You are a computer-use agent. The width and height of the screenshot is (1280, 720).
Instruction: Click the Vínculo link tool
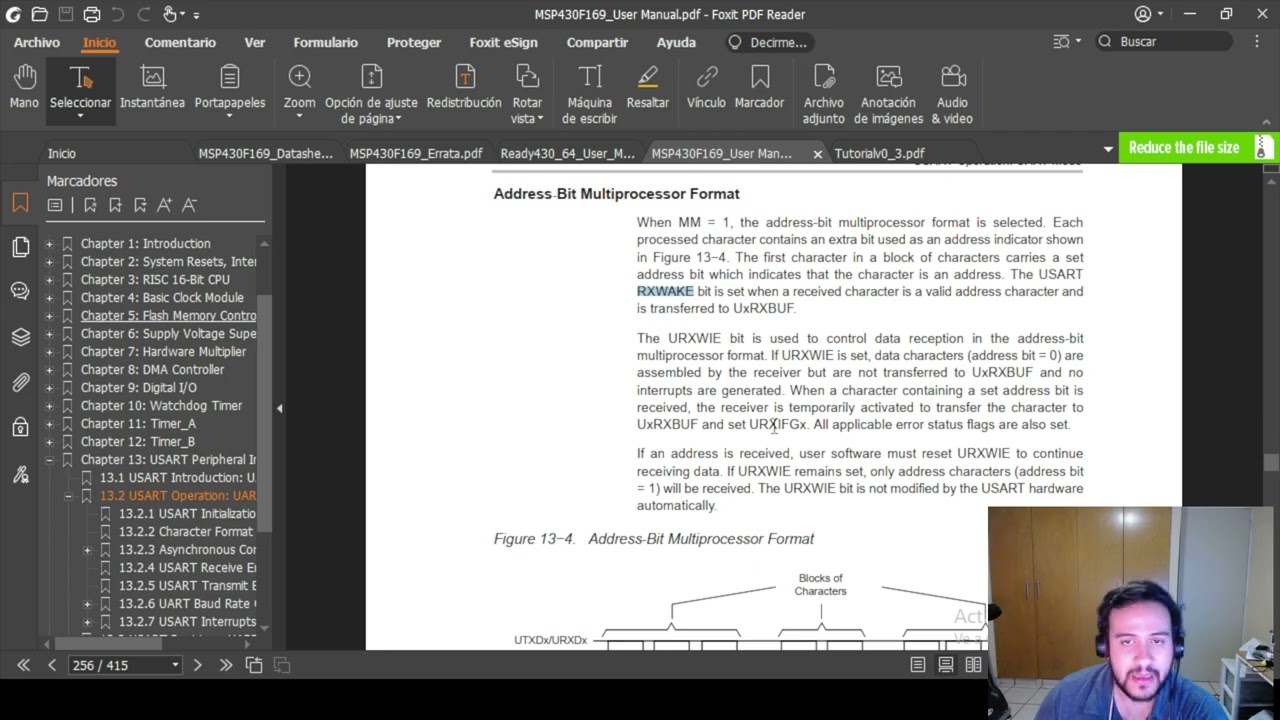(x=706, y=87)
